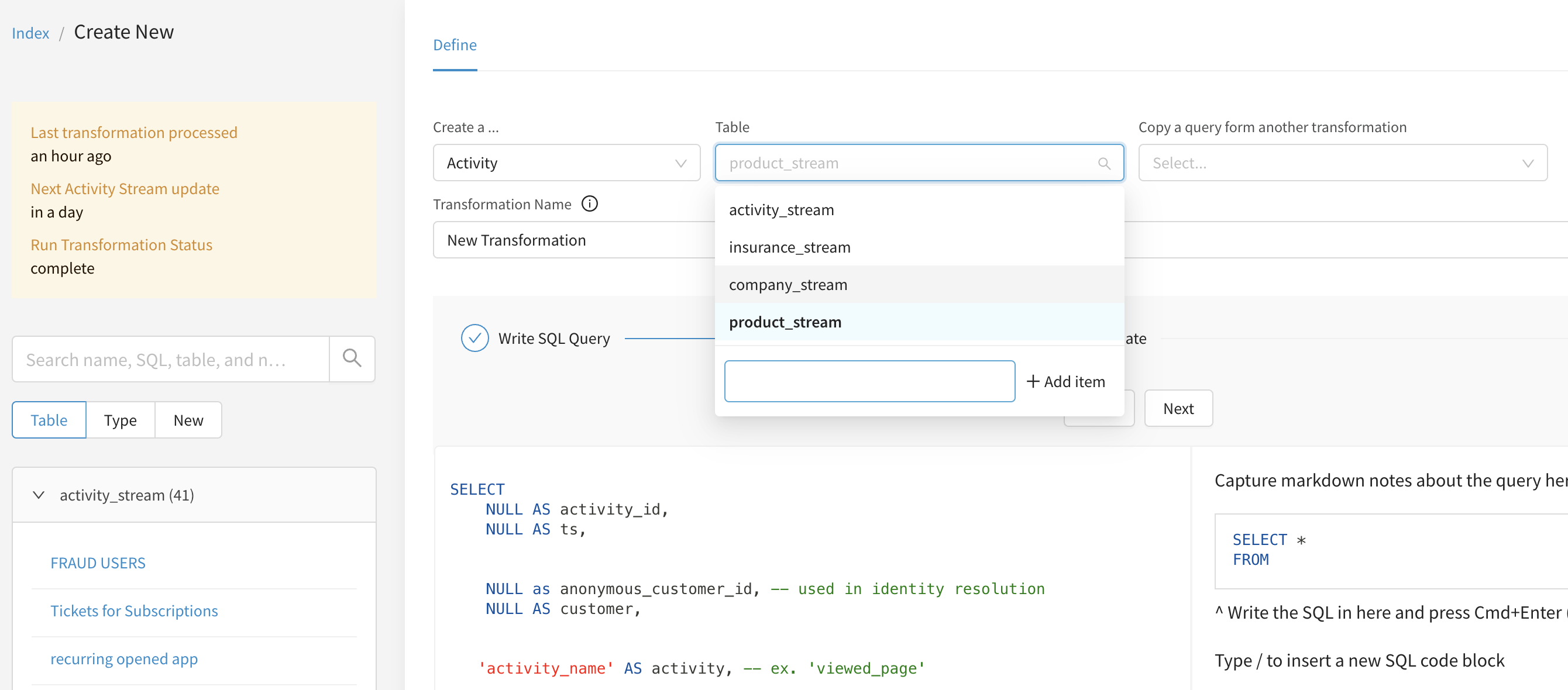Click the search magnifier button in sidebar
Screen dimensions: 1568x690
(x=352, y=358)
